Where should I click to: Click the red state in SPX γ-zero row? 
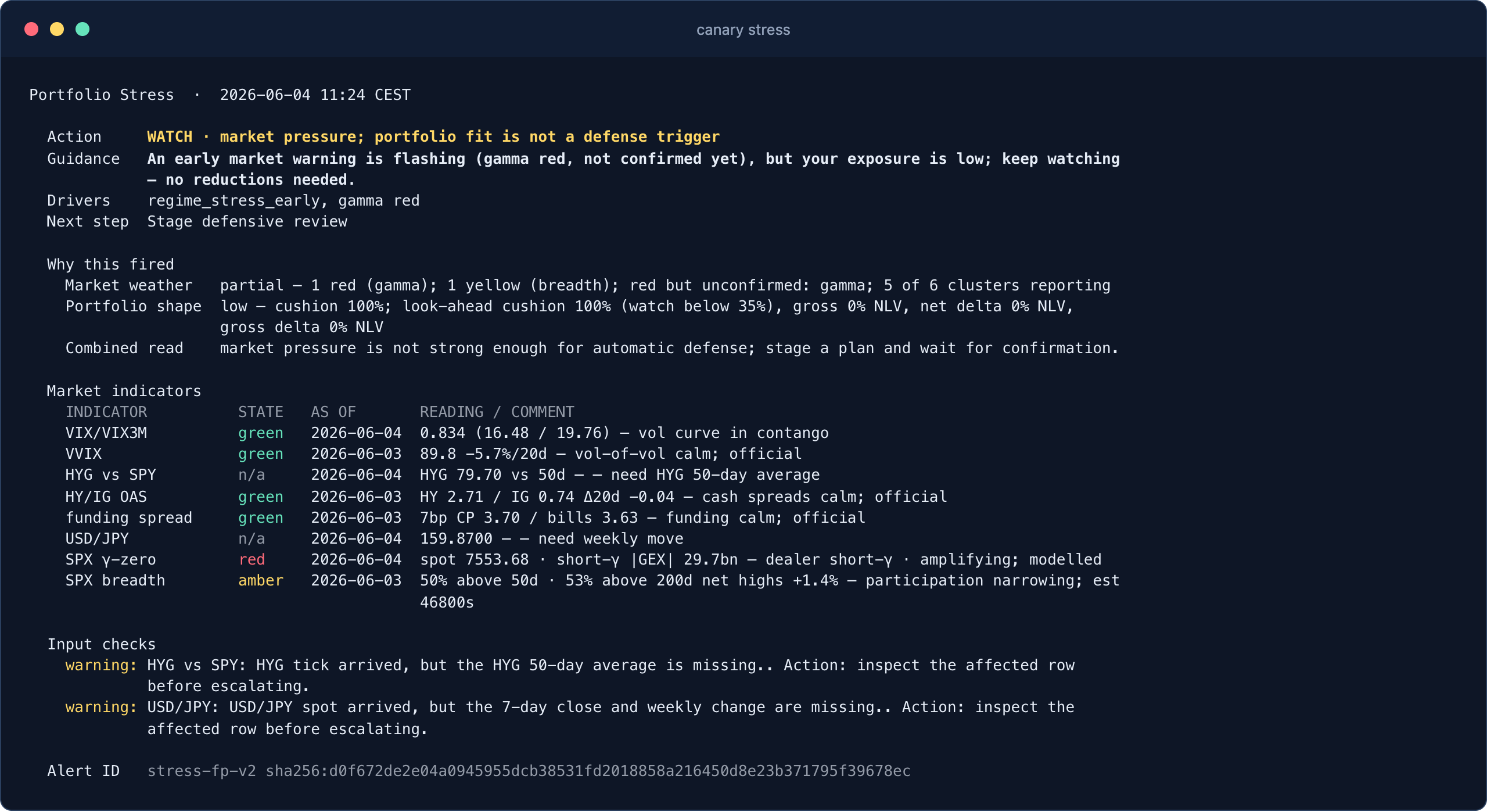click(252, 559)
